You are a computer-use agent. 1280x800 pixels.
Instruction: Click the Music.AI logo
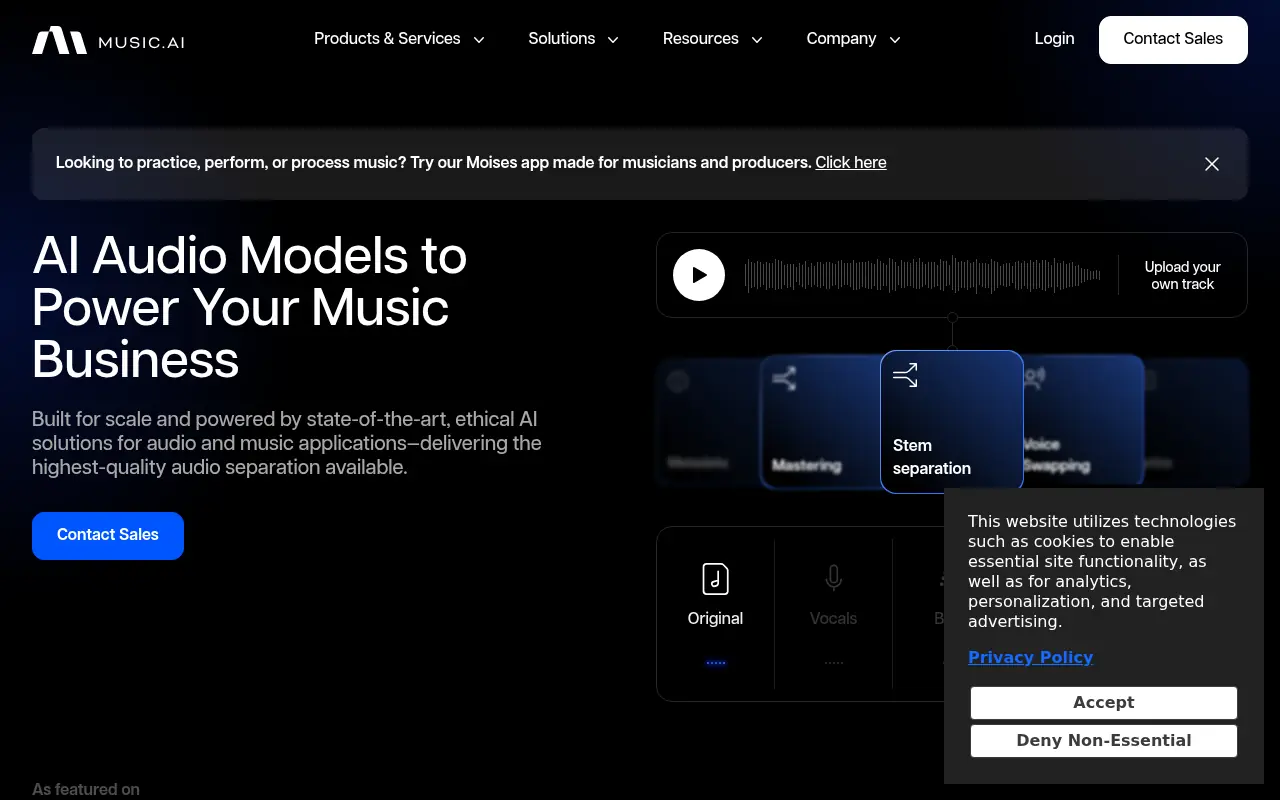107,40
